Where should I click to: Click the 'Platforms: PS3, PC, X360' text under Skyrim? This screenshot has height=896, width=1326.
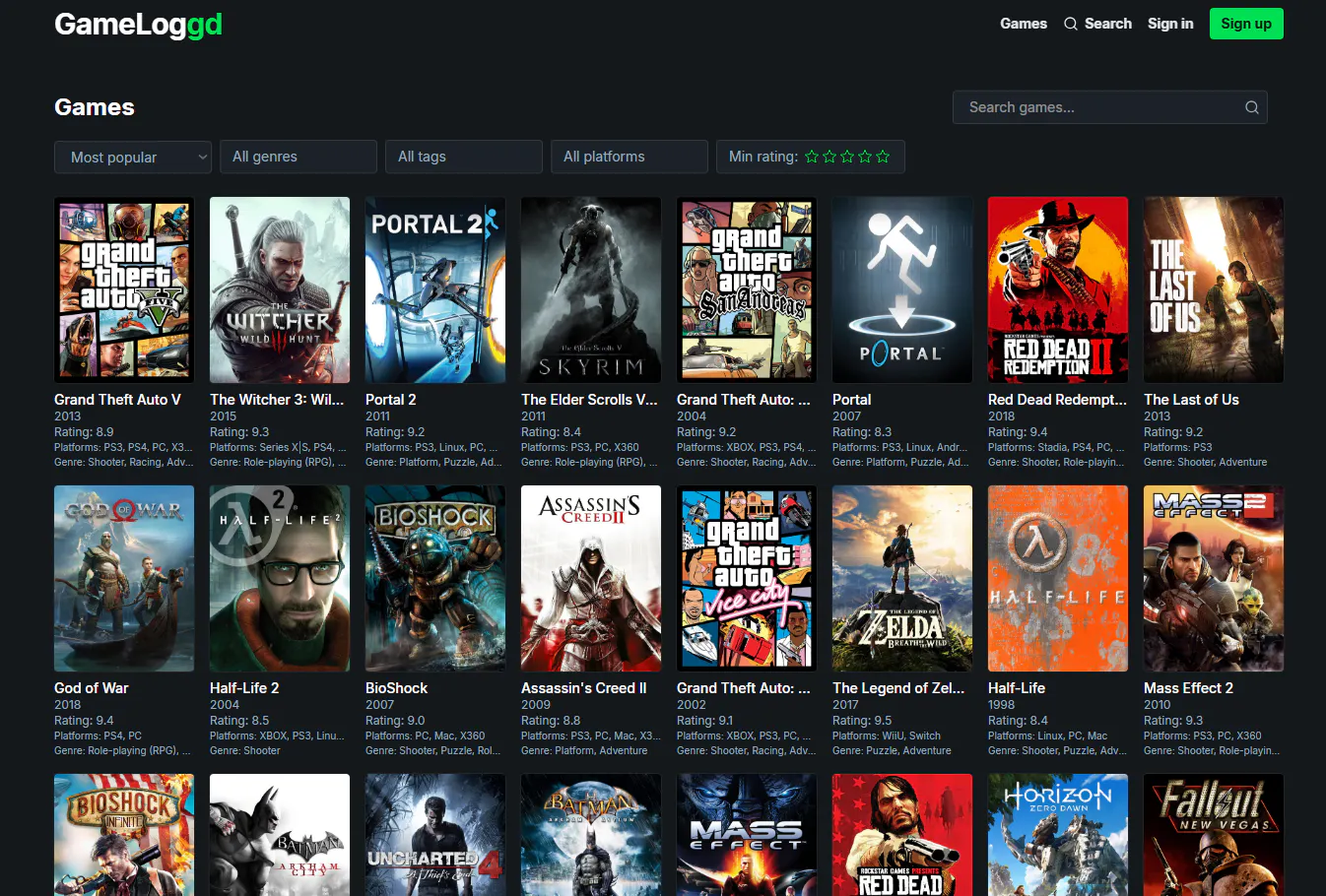point(580,447)
